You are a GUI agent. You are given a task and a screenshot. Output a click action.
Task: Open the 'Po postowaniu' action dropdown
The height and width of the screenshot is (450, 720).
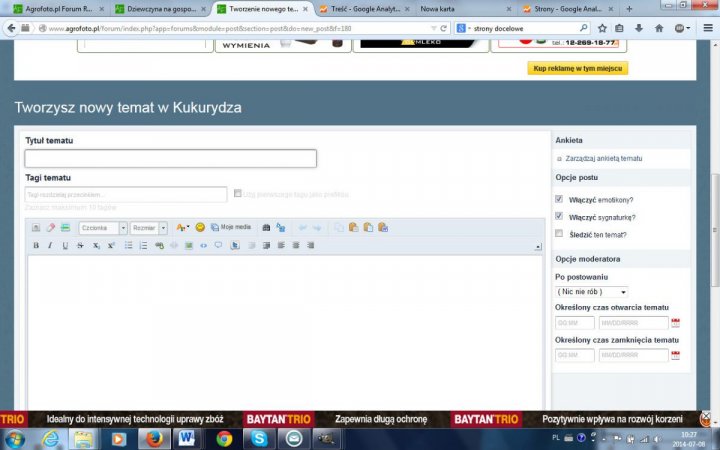coord(592,291)
